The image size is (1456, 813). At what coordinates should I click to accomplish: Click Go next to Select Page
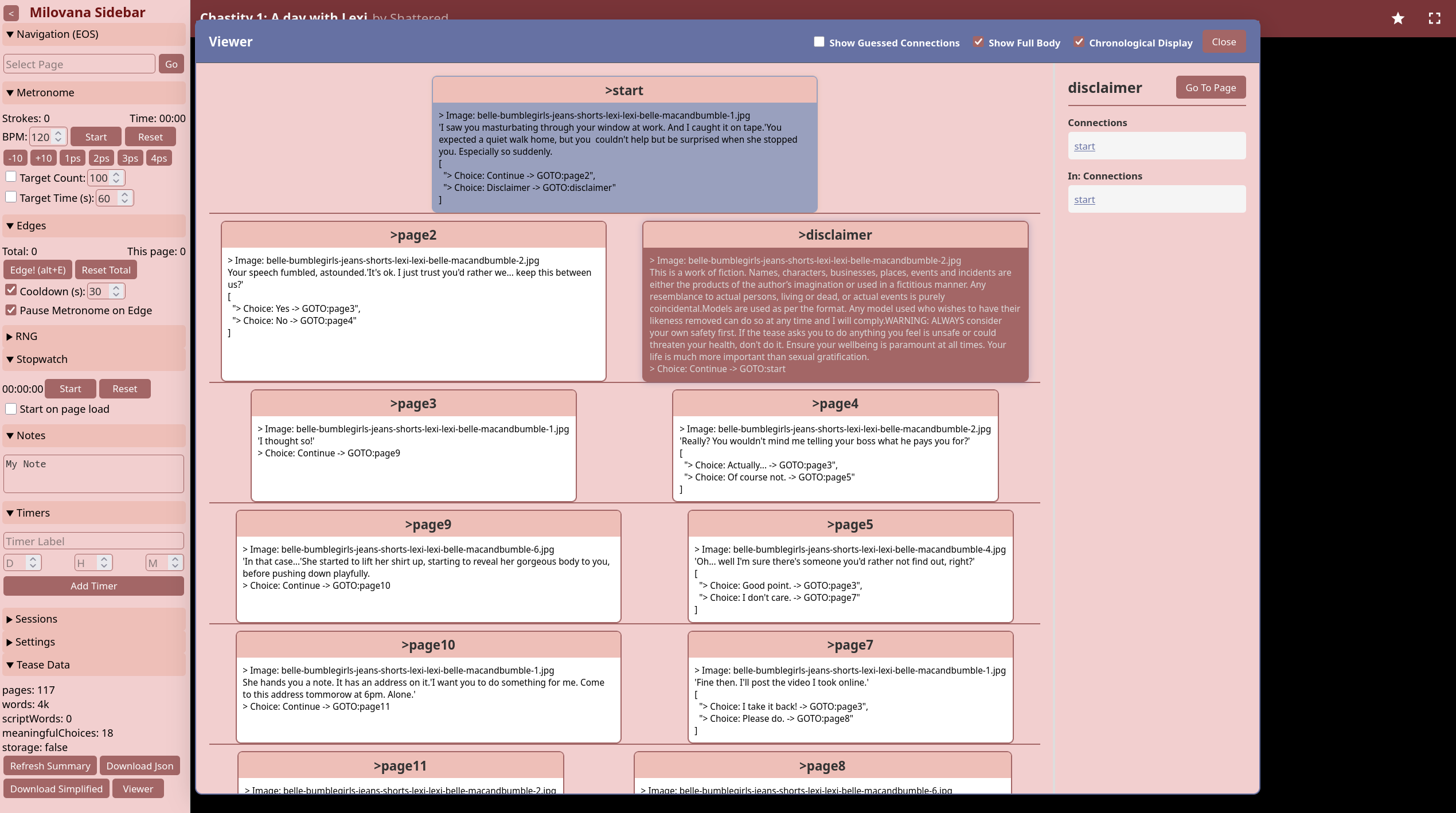[171, 64]
